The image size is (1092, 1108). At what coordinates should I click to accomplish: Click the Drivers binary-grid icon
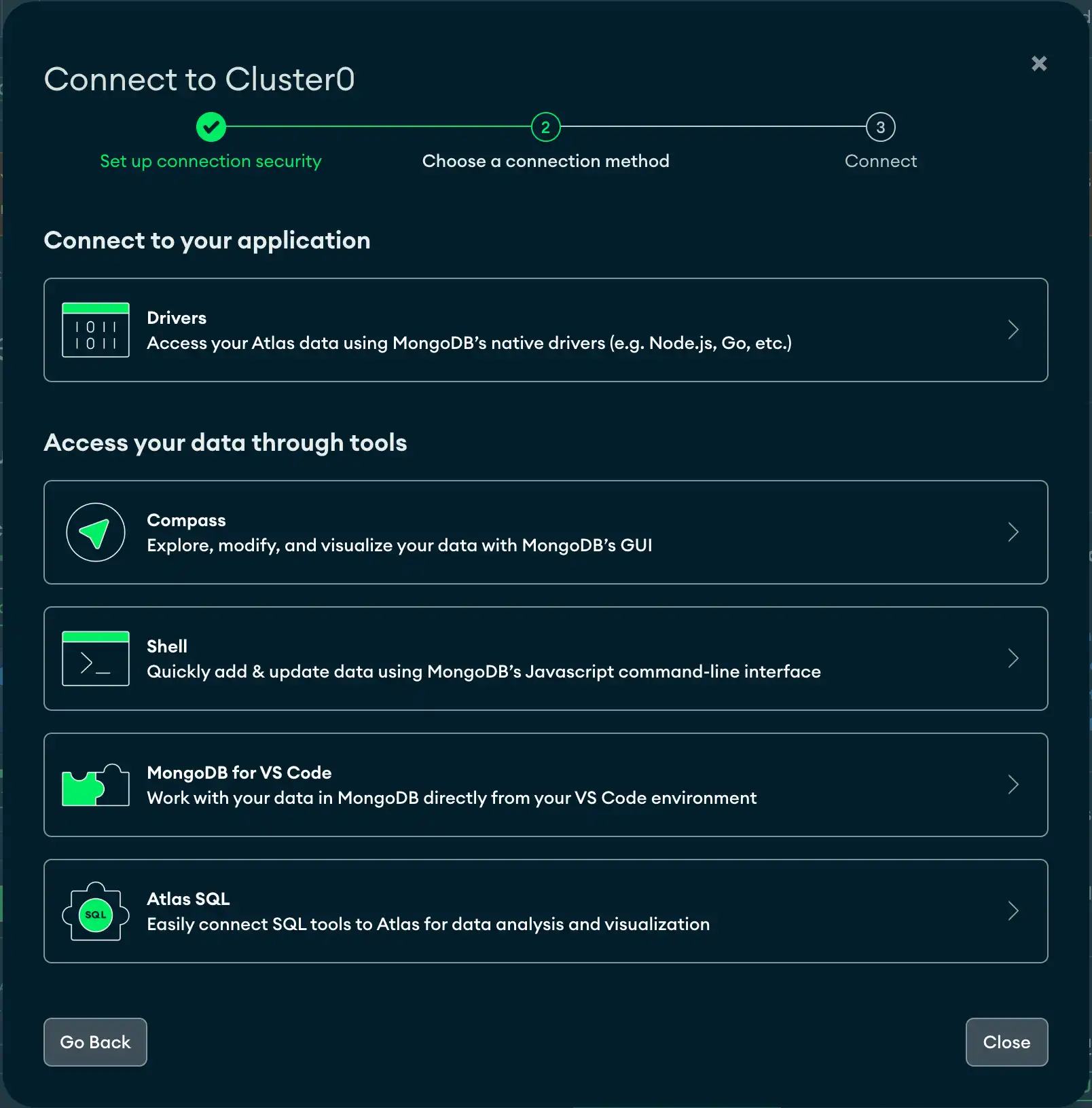tap(95, 330)
